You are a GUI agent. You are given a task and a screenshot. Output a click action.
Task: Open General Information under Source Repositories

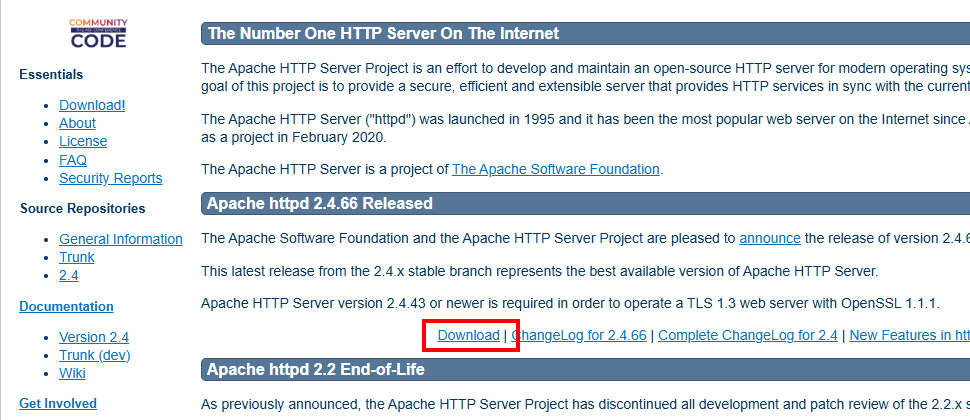point(121,239)
